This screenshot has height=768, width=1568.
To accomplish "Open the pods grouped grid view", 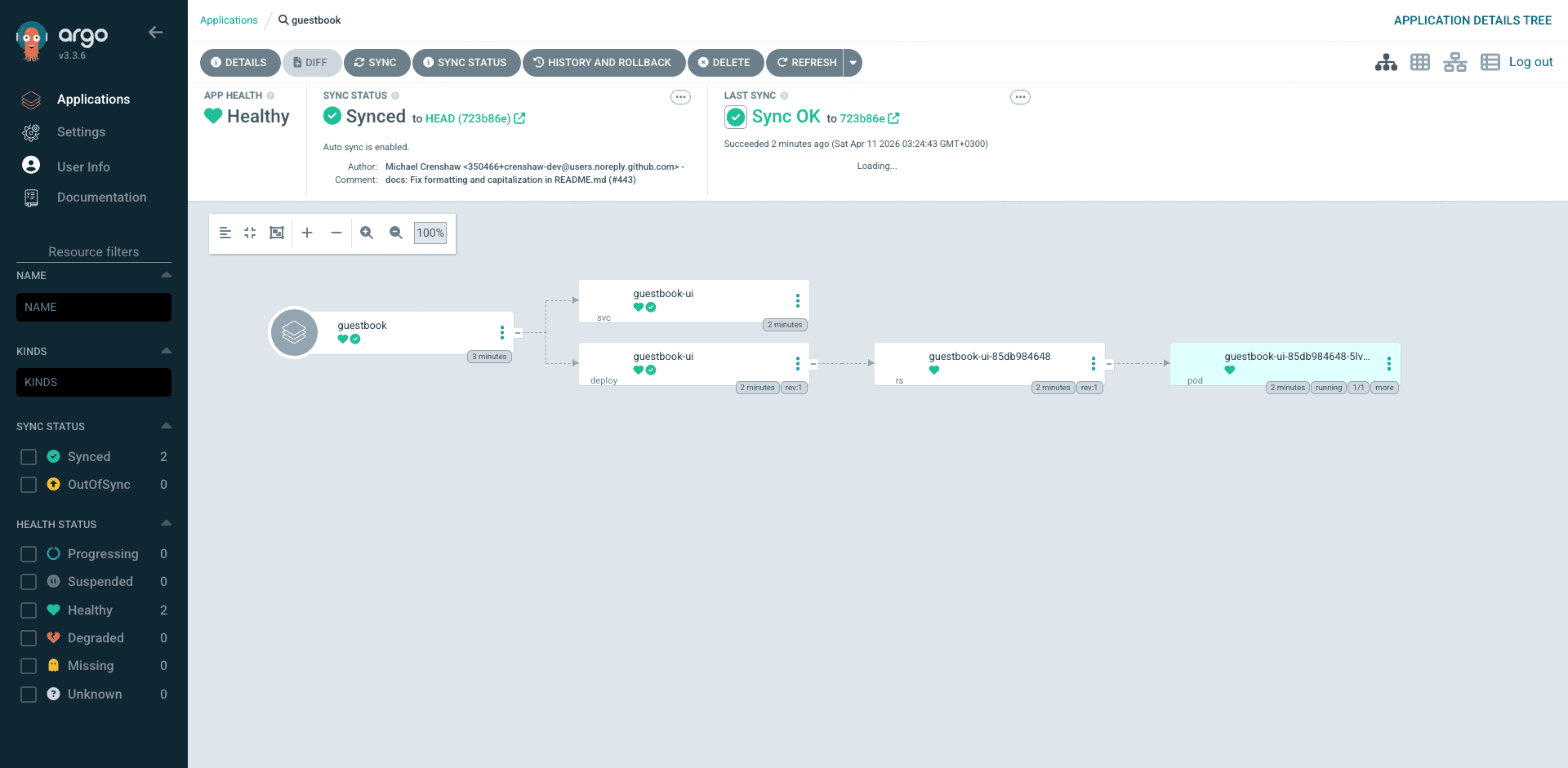I will click(x=1420, y=62).
